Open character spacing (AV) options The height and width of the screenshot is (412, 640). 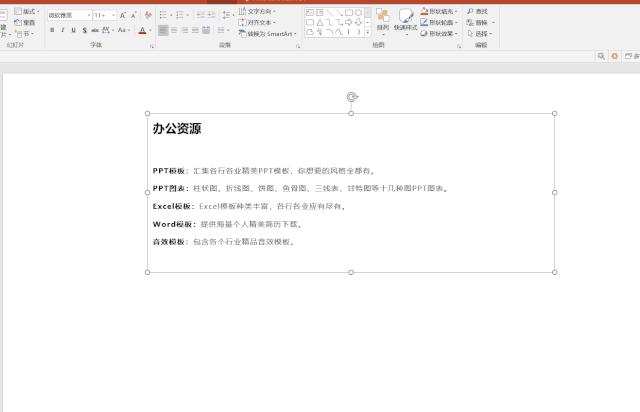tap(107, 30)
